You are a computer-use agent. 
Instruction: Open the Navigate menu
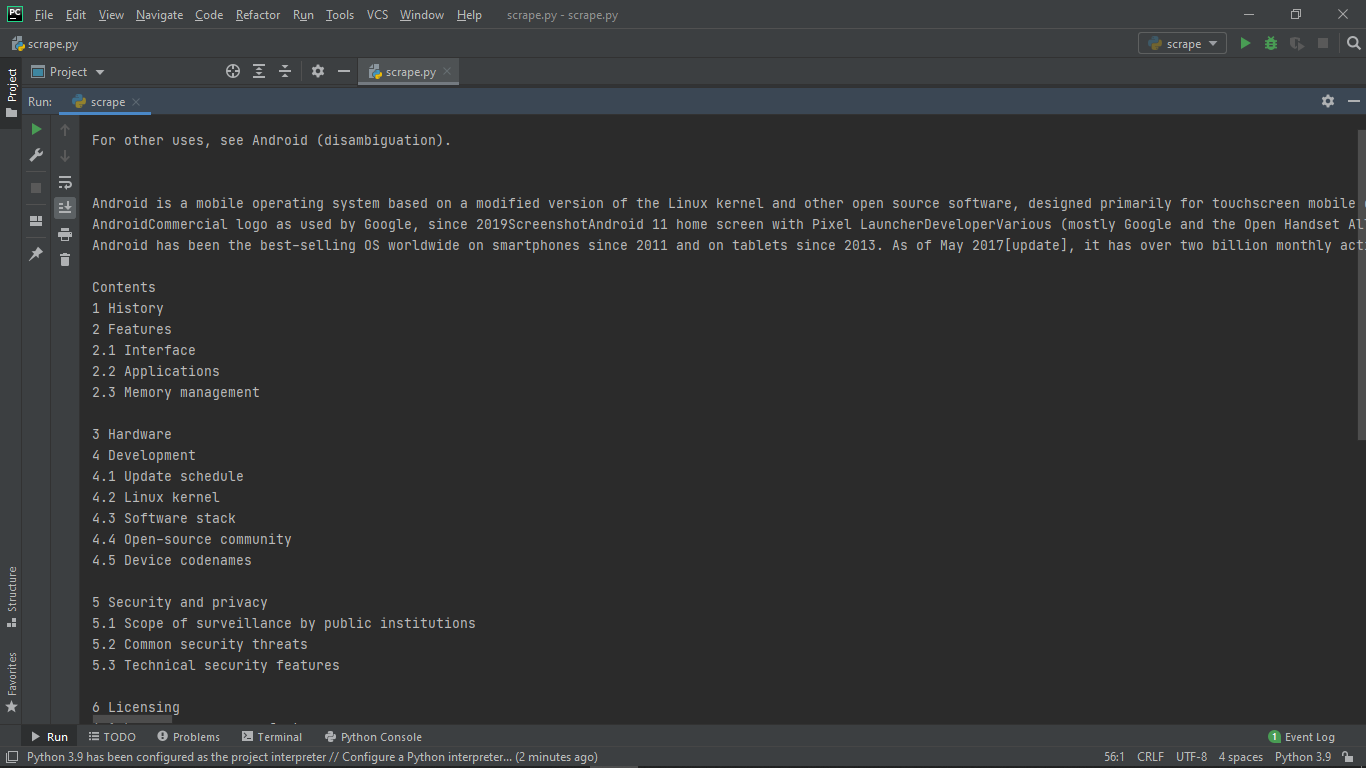click(160, 15)
